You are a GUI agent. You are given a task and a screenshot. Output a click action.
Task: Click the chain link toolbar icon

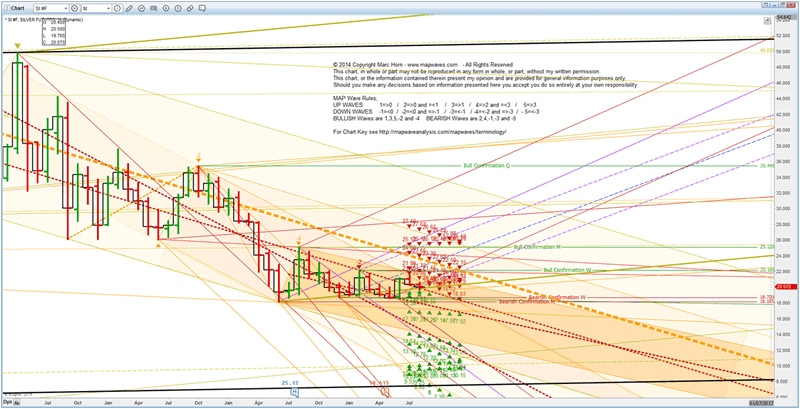[x=190, y=8]
